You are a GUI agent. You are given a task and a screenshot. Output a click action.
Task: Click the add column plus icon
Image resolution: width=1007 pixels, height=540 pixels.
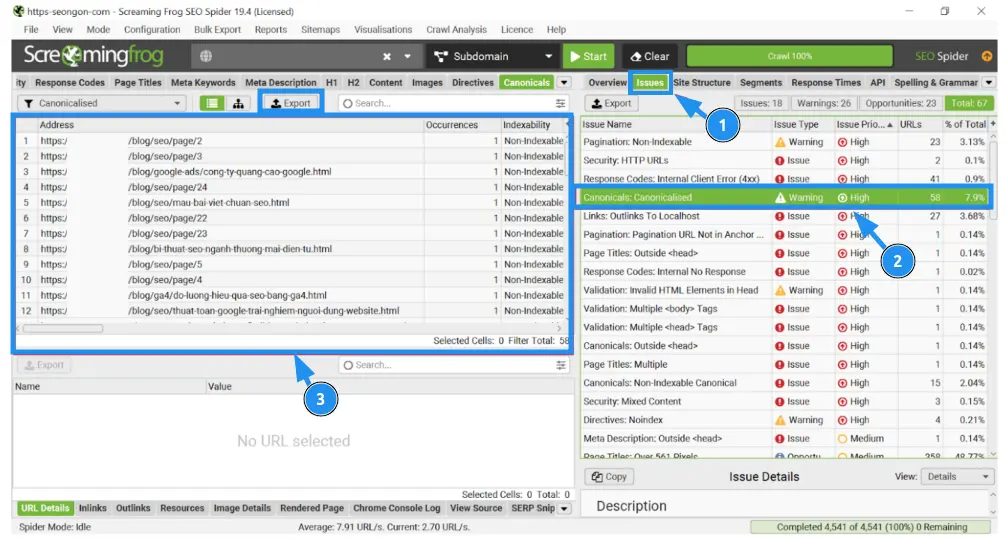(x=993, y=124)
